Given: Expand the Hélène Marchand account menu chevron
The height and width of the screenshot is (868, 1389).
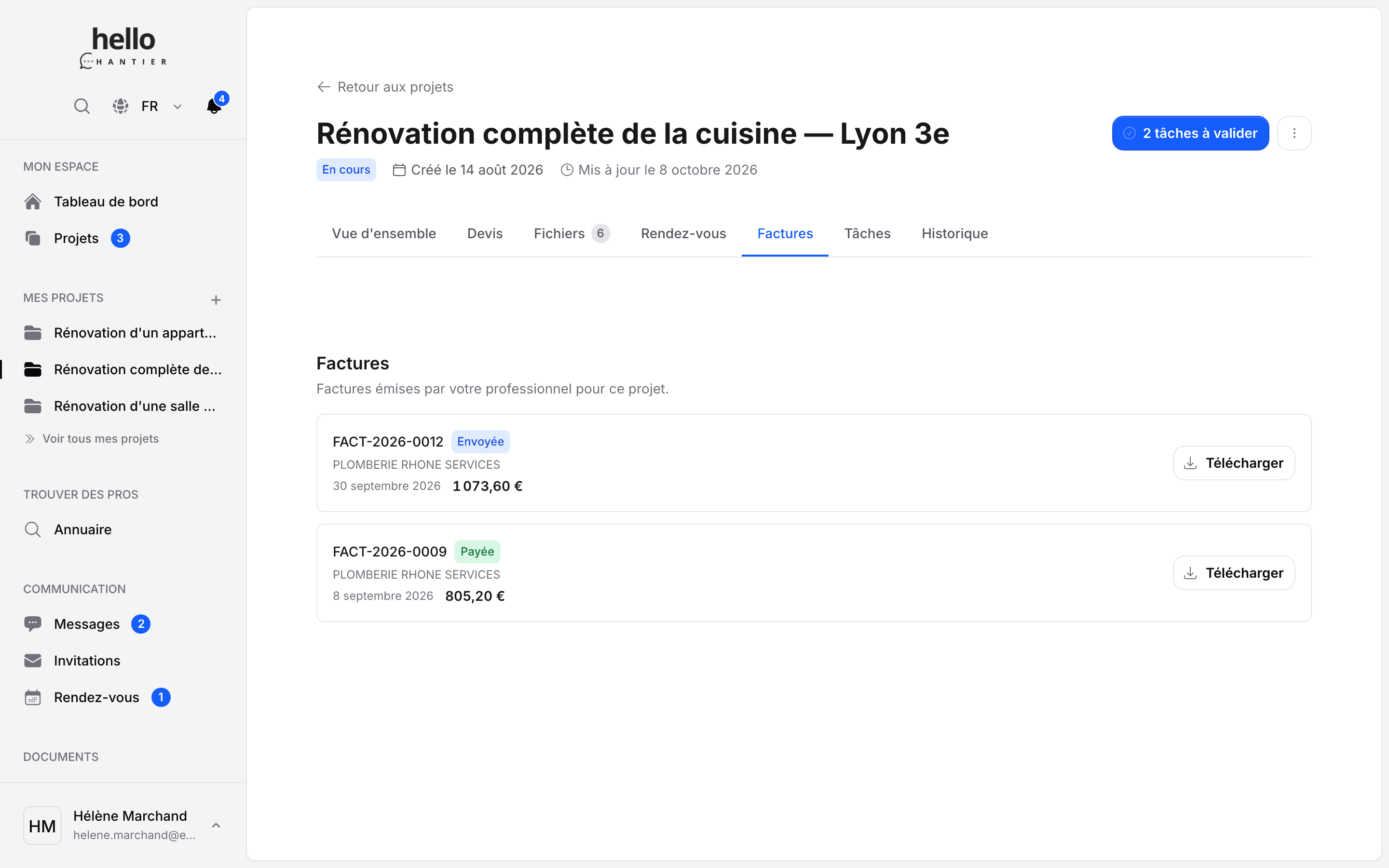Looking at the screenshot, I should point(217,826).
